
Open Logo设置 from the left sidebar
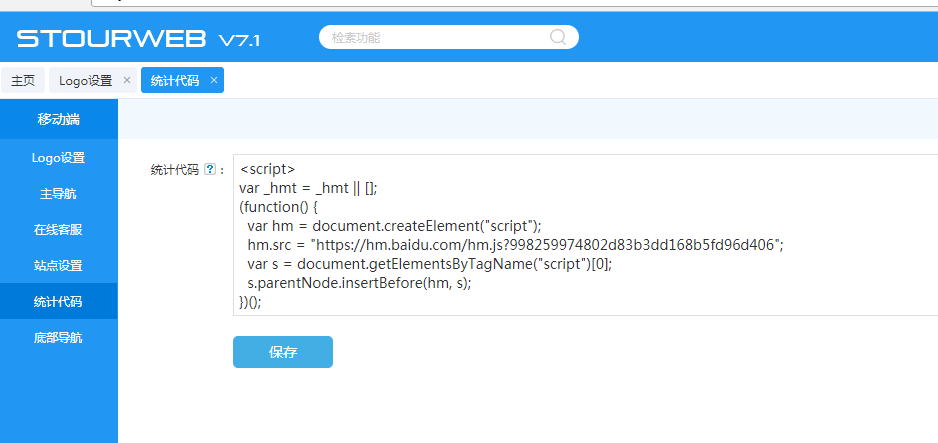click(58, 157)
